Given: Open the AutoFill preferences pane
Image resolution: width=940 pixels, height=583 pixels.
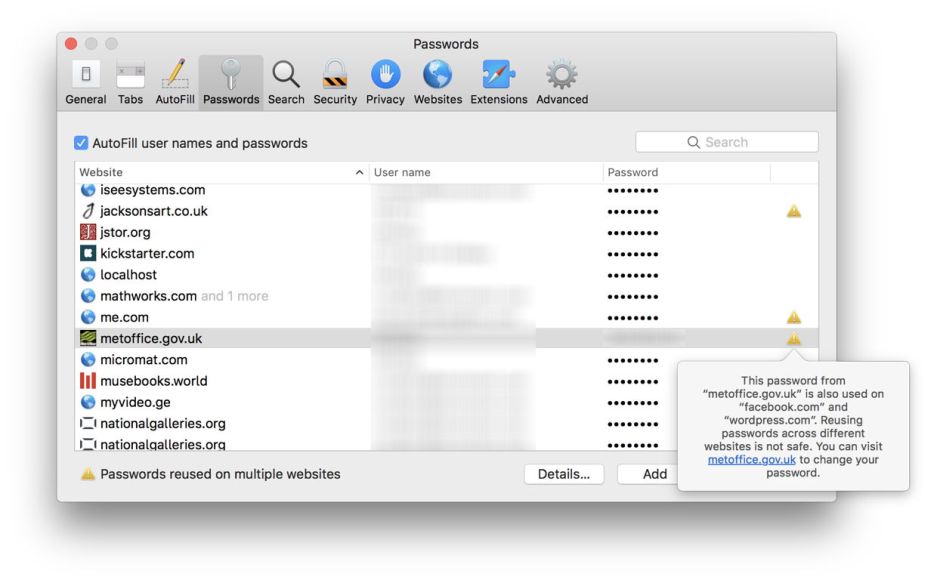Looking at the screenshot, I should click(x=175, y=81).
